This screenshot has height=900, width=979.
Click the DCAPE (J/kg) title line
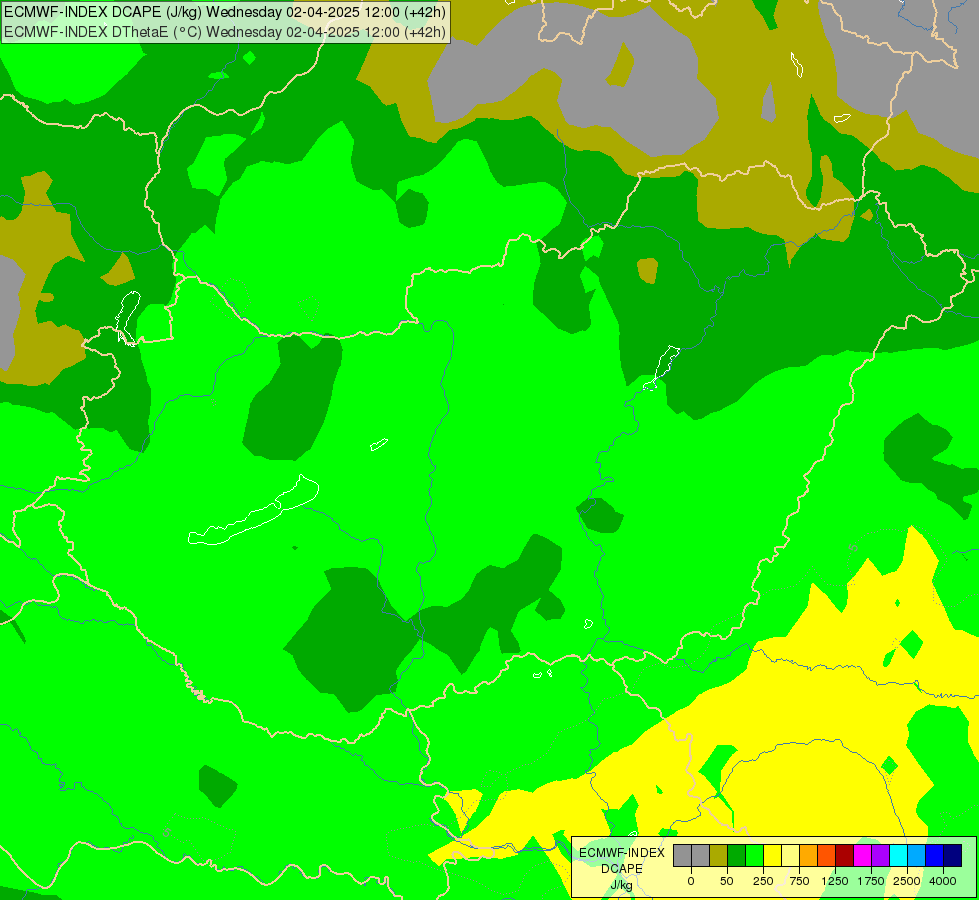225,12
